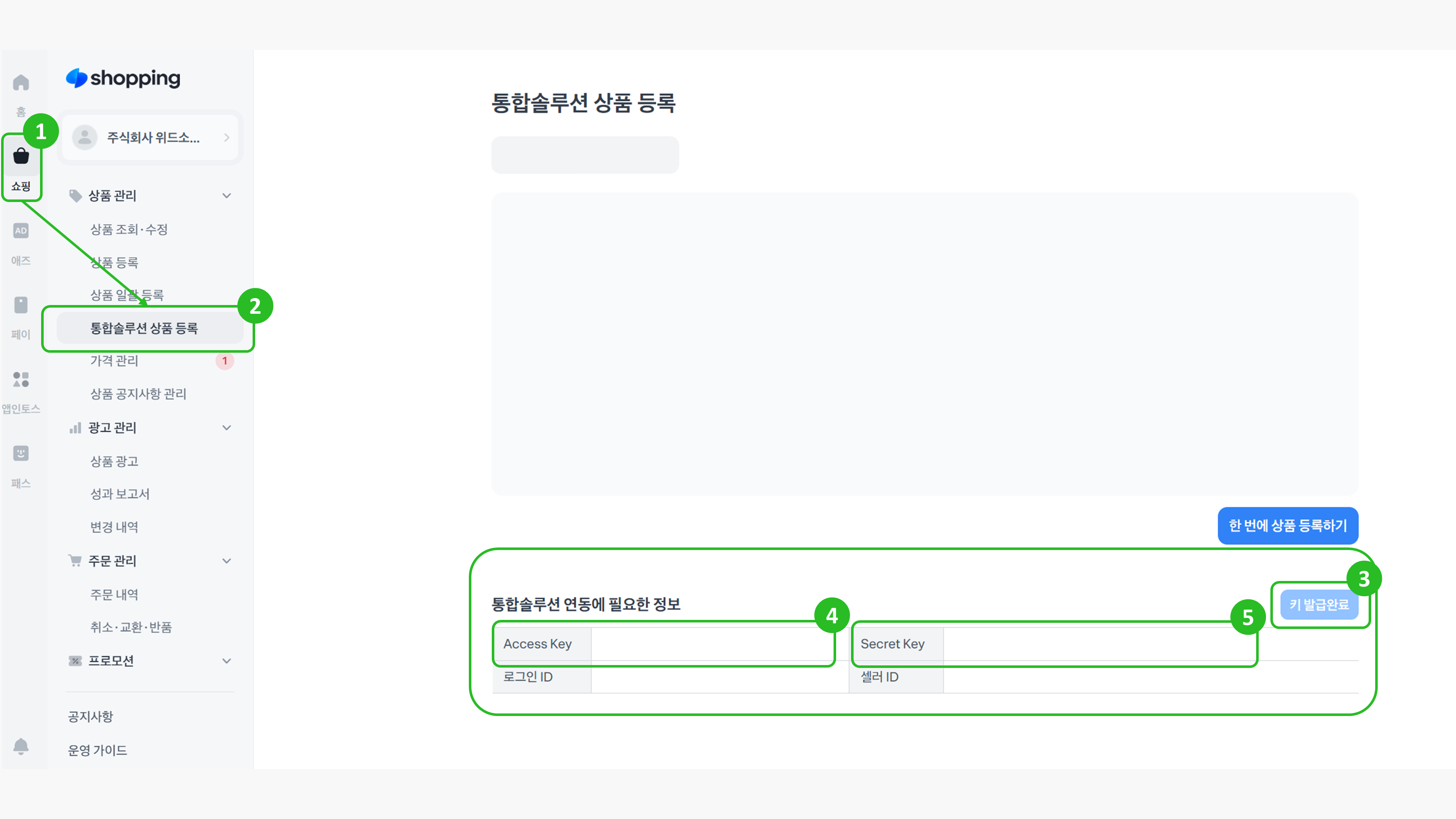Open the 운영 가이드 link
The width and height of the screenshot is (1456, 819).
[97, 750]
